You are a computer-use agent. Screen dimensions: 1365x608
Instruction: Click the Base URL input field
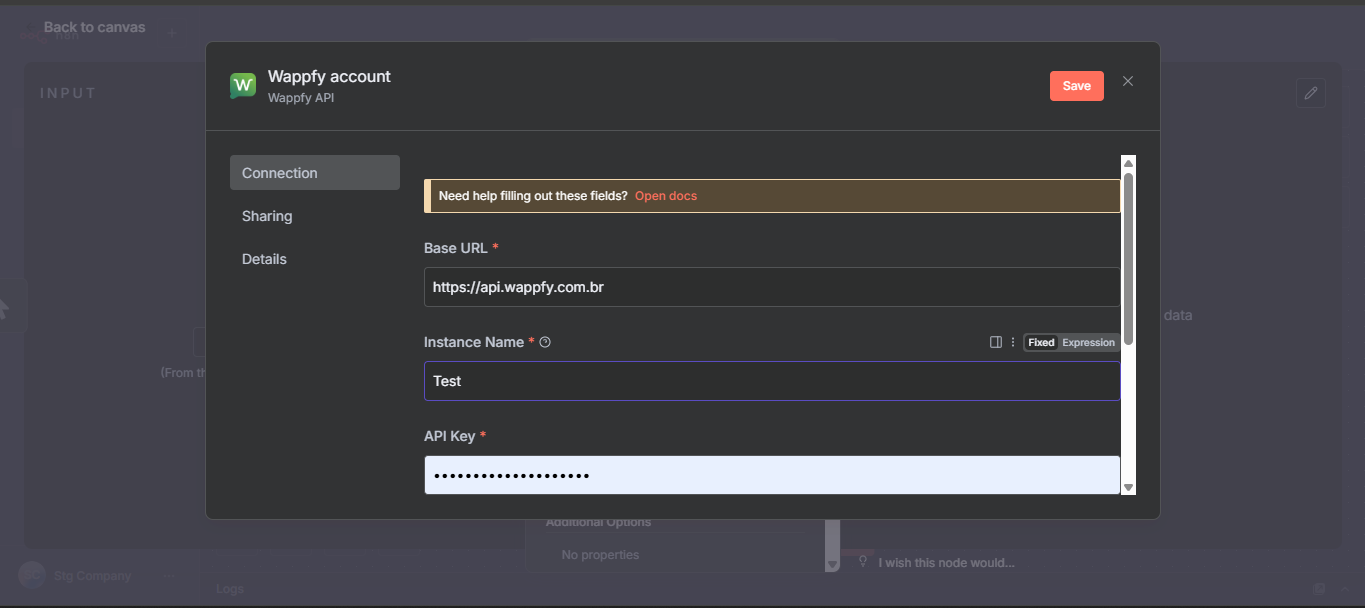point(772,287)
